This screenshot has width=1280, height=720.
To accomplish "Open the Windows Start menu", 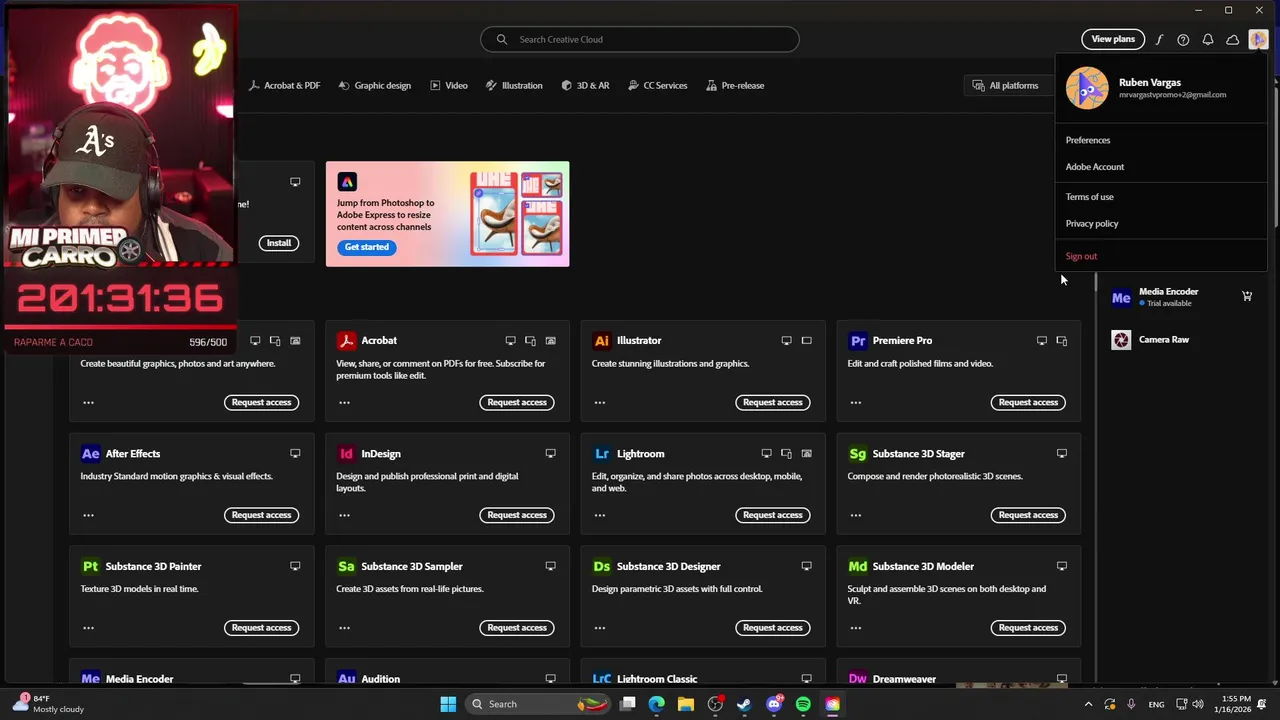I will pyautogui.click(x=448, y=704).
